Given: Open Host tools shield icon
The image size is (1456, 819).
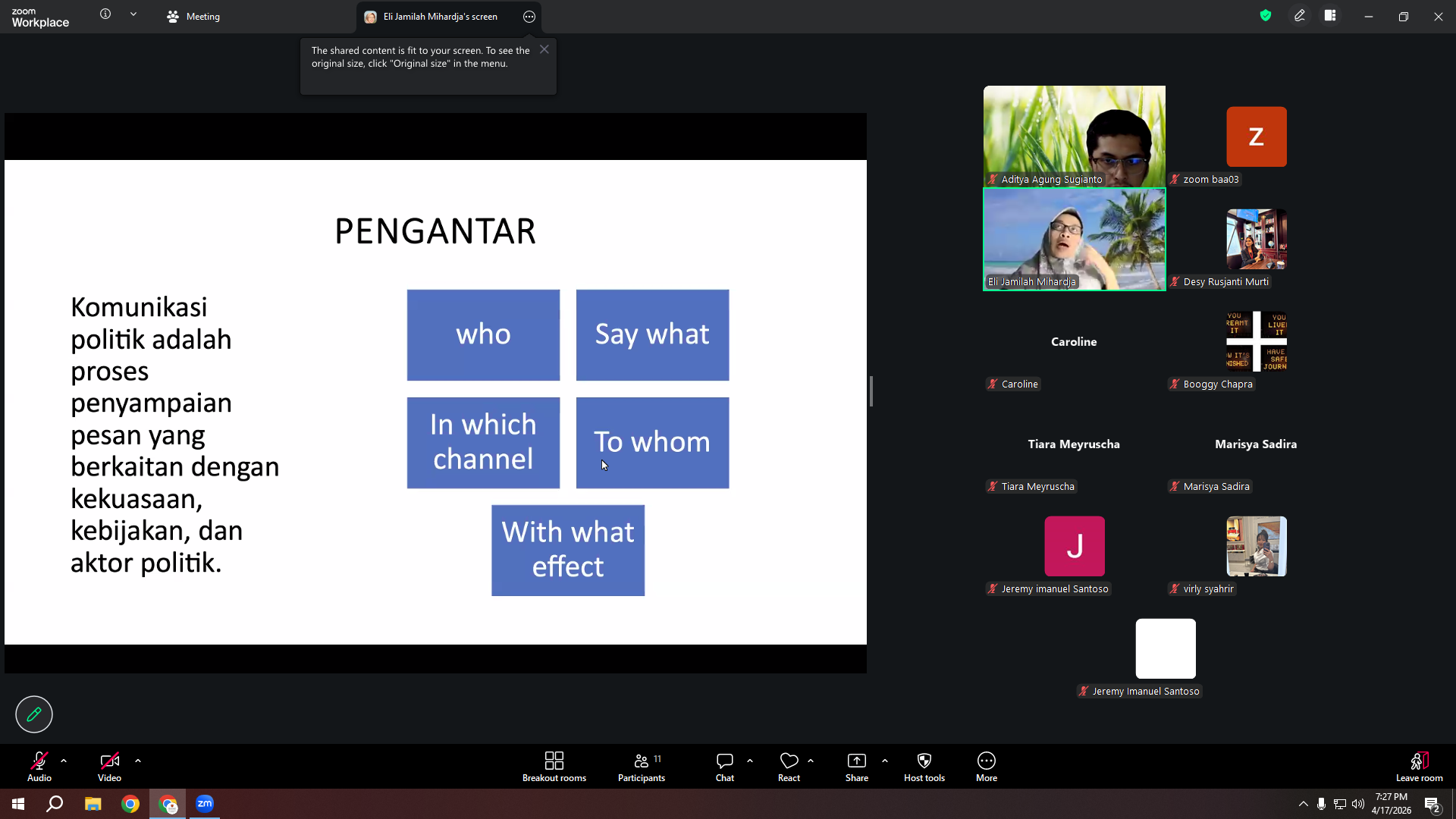Looking at the screenshot, I should tap(924, 767).
